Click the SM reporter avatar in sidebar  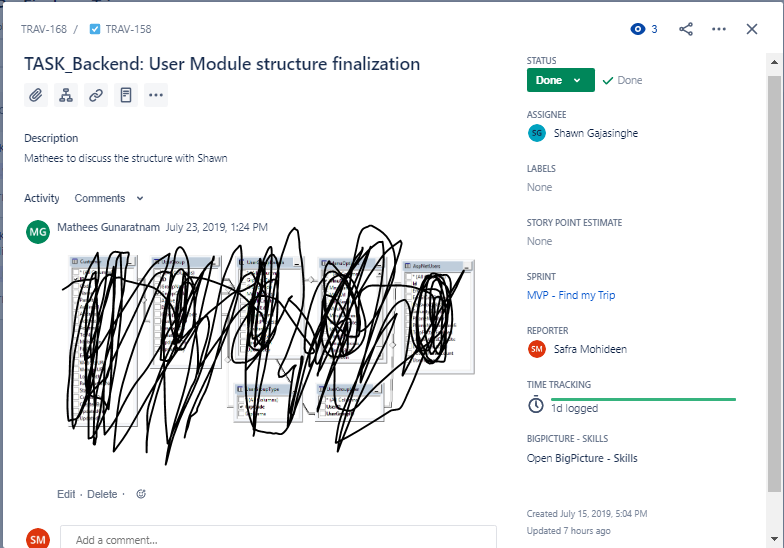pos(536,349)
